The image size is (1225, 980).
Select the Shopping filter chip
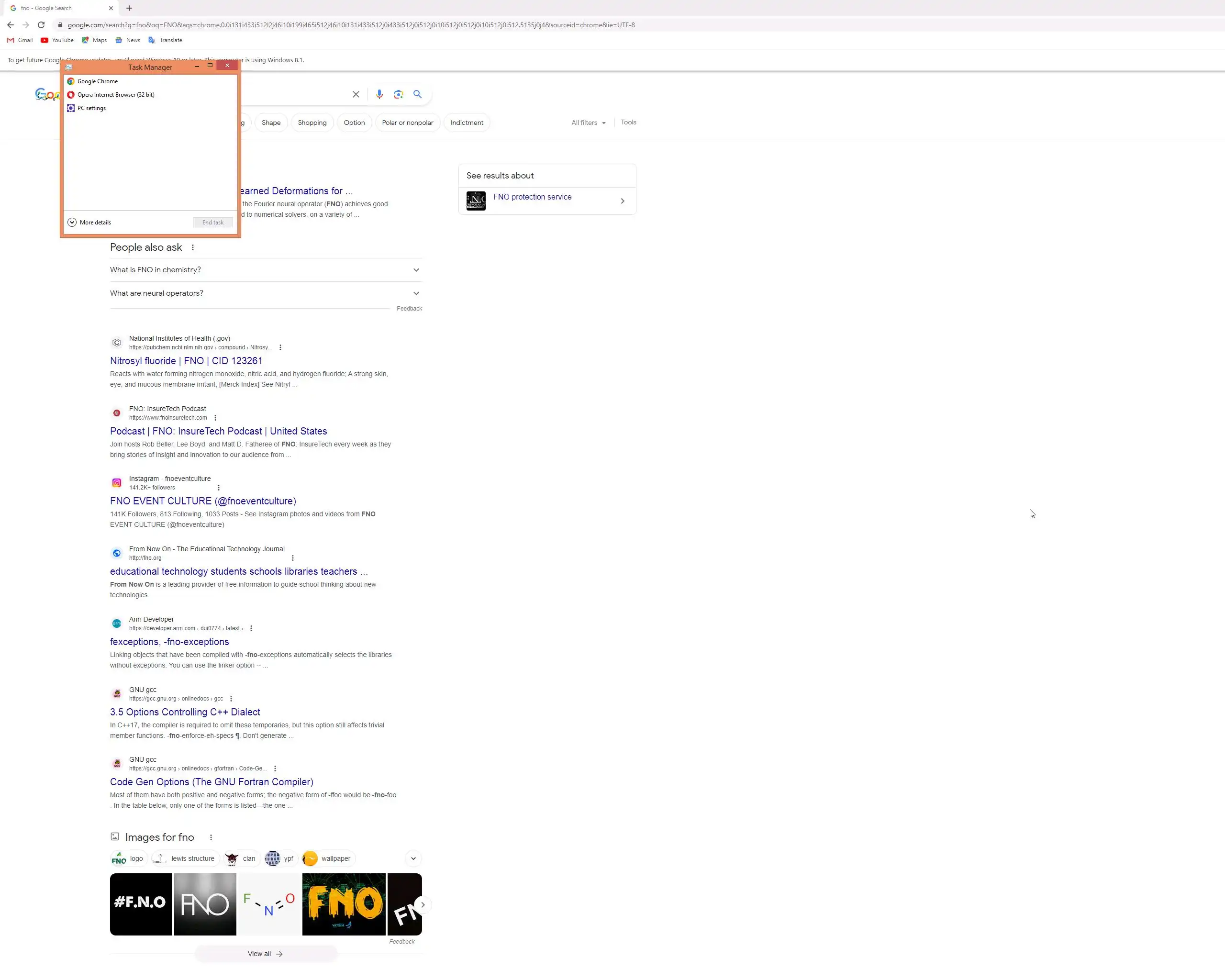312,122
